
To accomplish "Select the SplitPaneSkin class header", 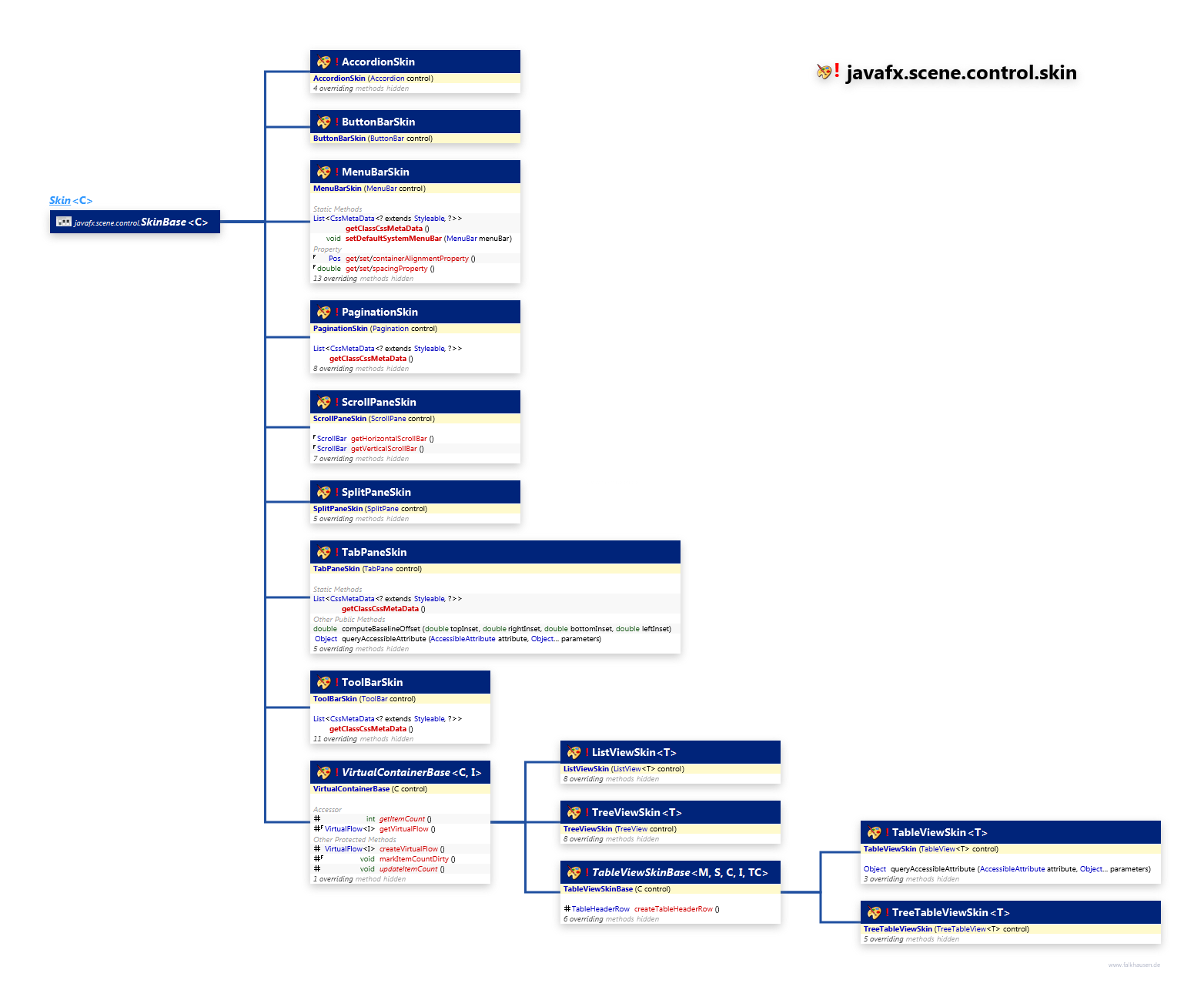I will tap(376, 493).
